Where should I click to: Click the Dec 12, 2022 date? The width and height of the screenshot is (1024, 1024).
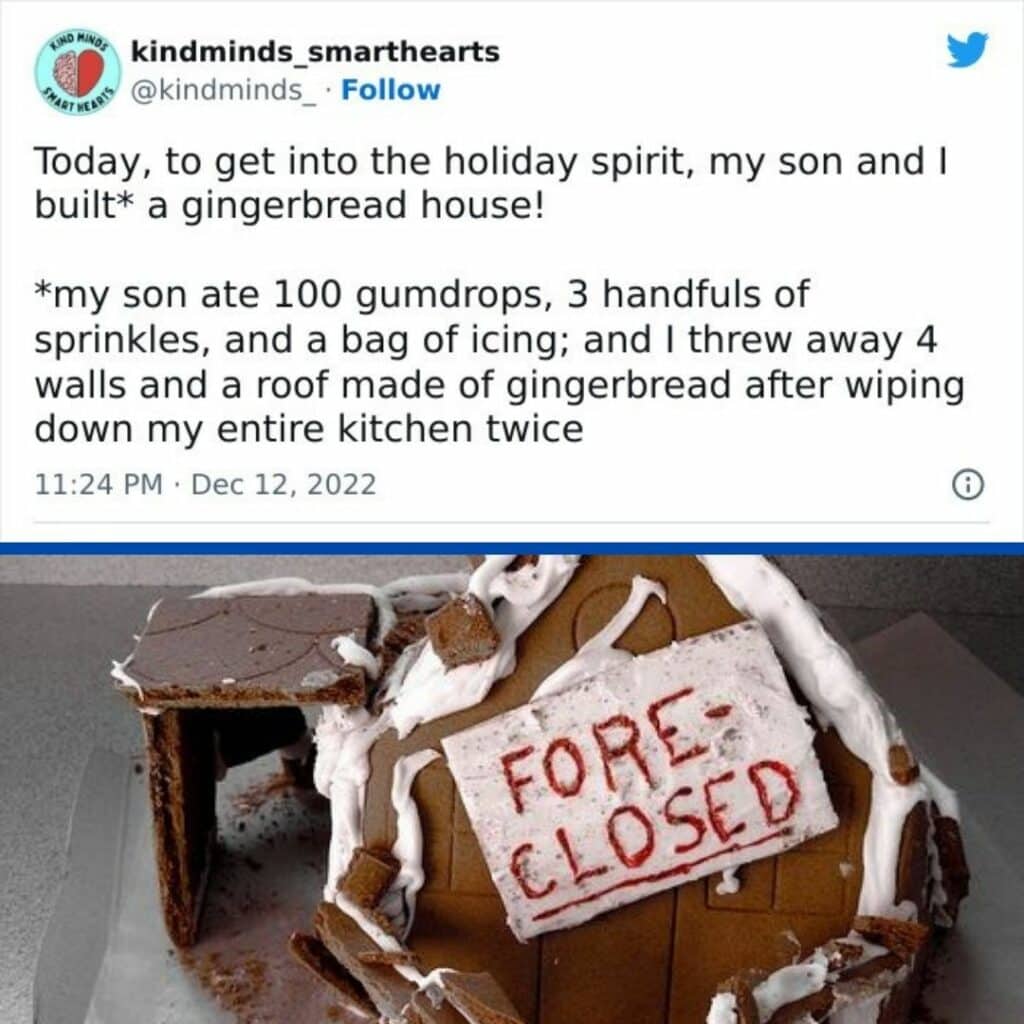pos(283,485)
